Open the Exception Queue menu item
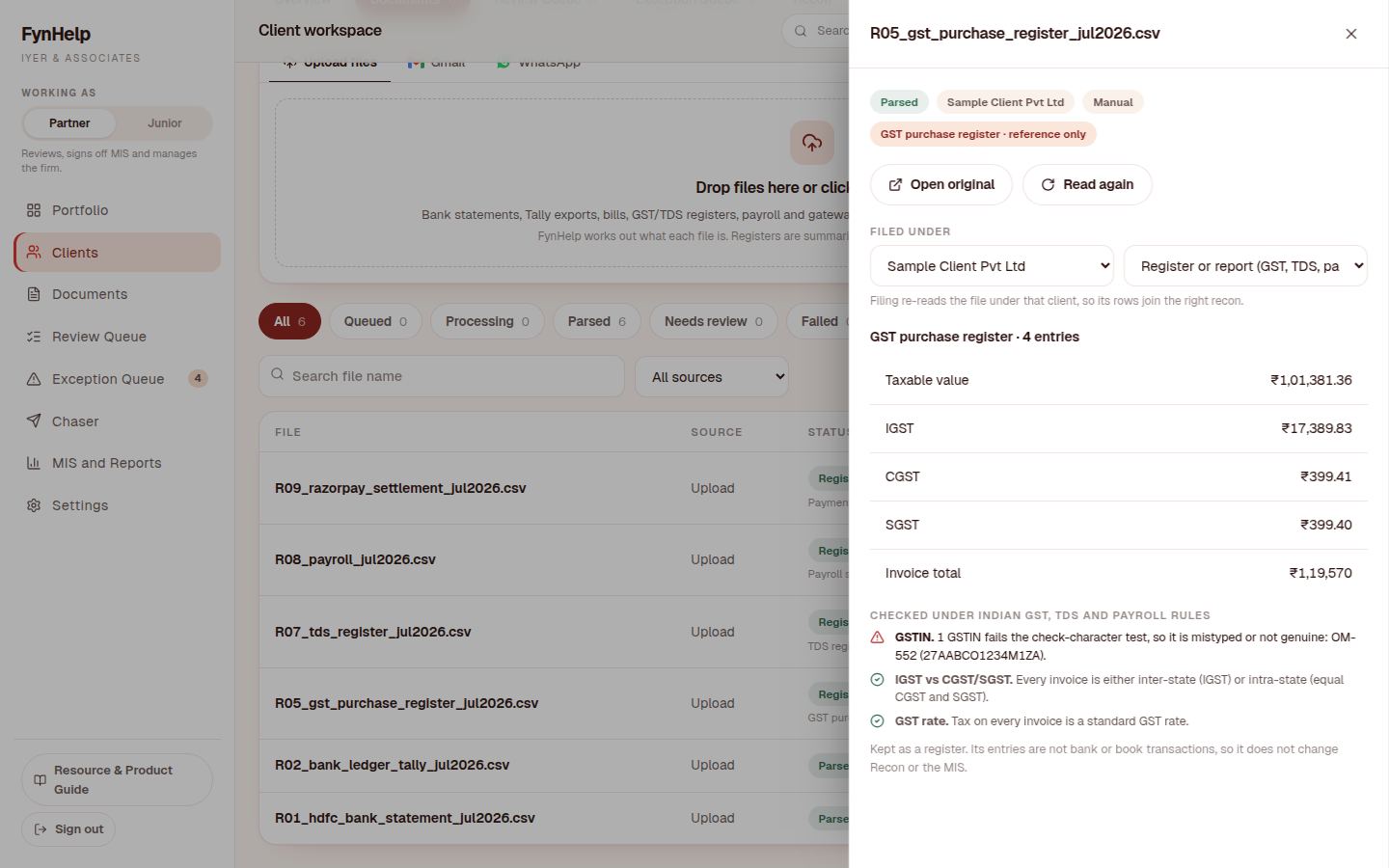 (118, 379)
